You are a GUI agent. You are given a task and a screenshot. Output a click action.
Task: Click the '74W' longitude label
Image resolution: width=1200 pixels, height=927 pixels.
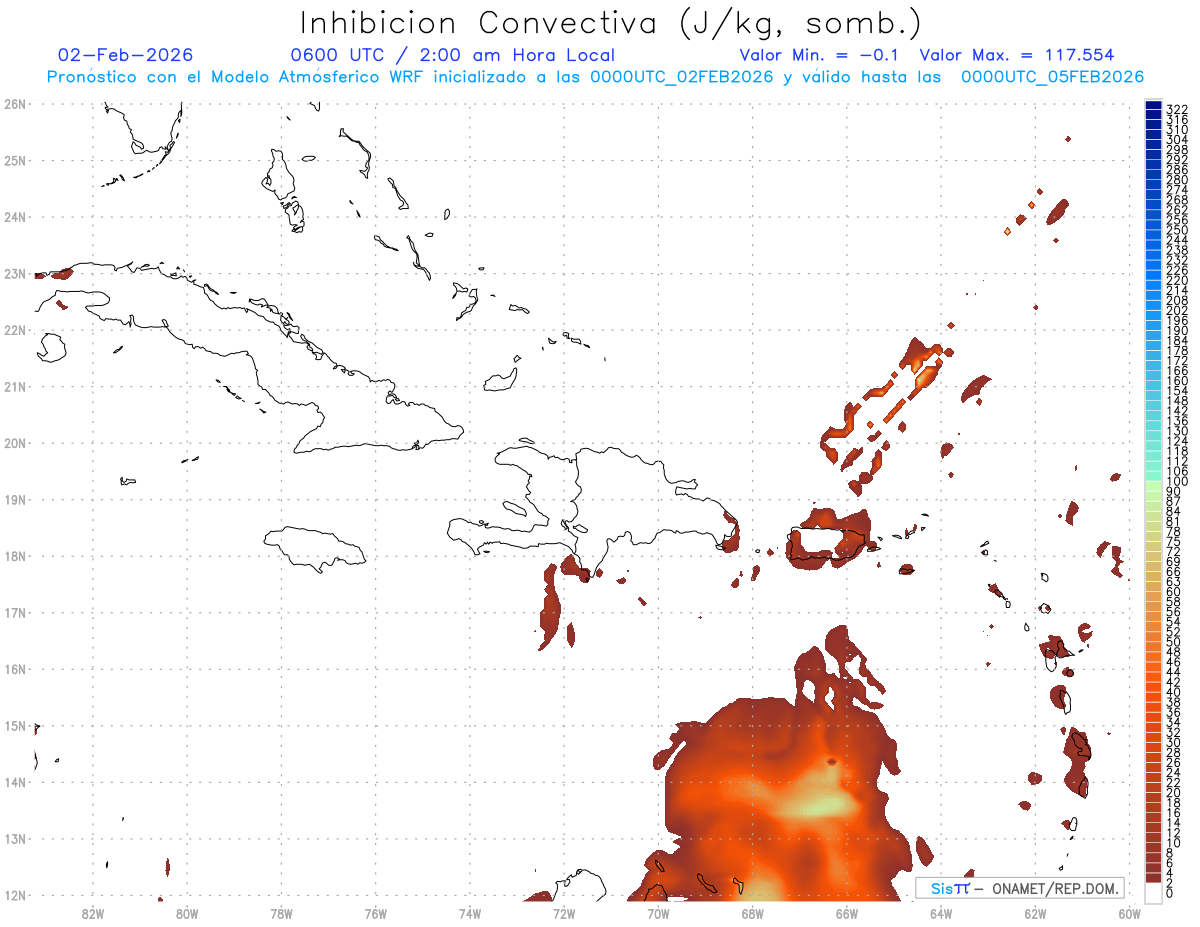pyautogui.click(x=470, y=912)
